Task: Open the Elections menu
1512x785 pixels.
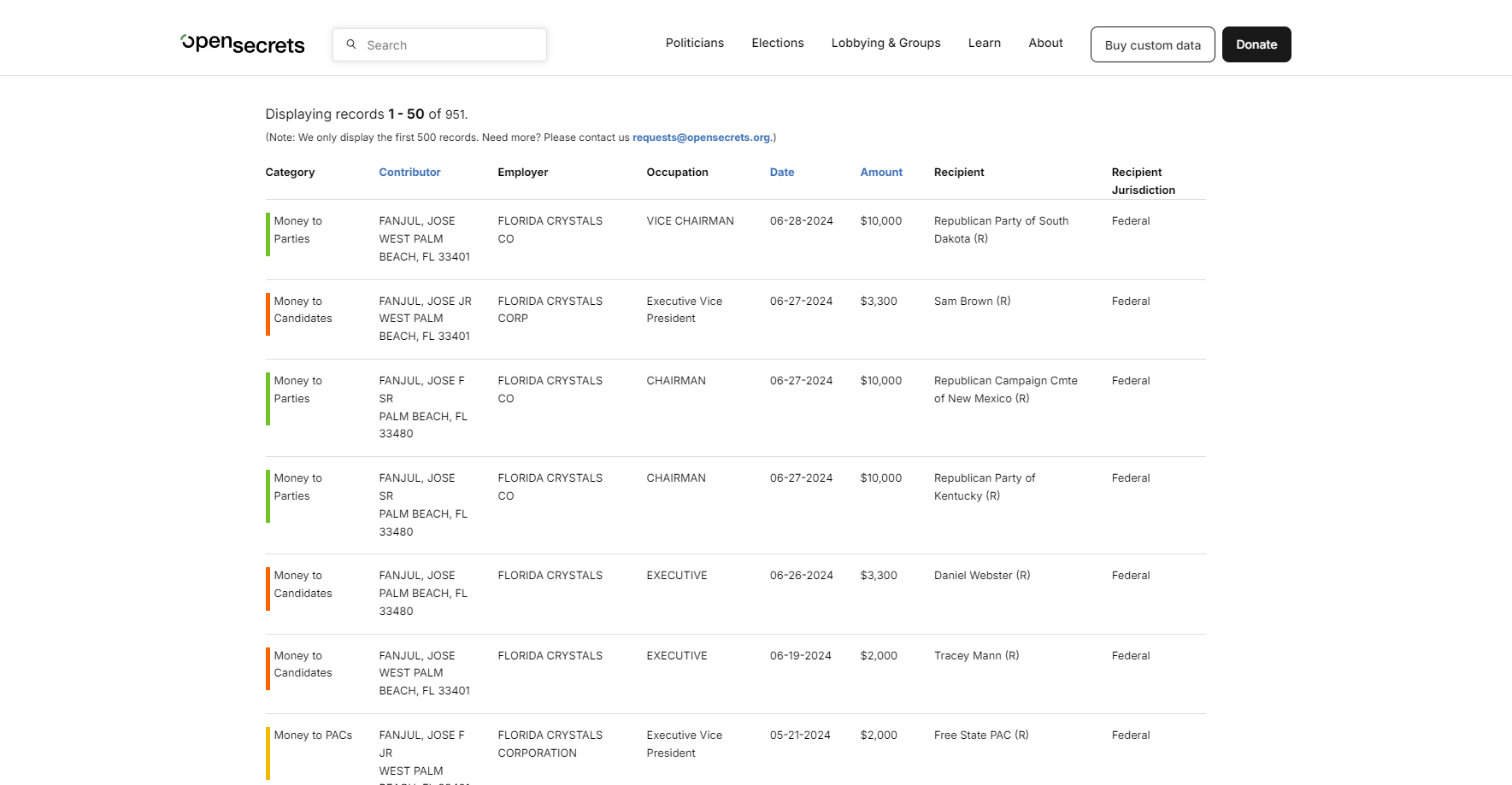Action: [777, 43]
